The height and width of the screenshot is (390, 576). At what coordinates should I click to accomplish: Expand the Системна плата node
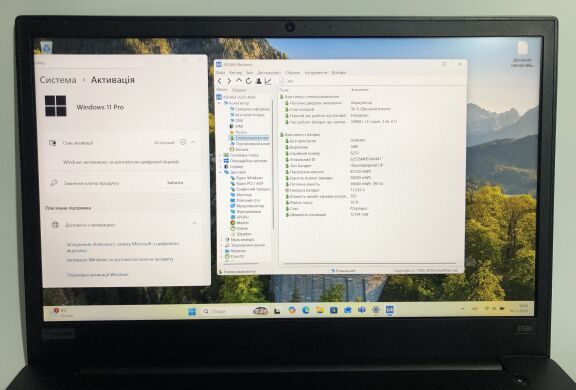(x=220, y=155)
